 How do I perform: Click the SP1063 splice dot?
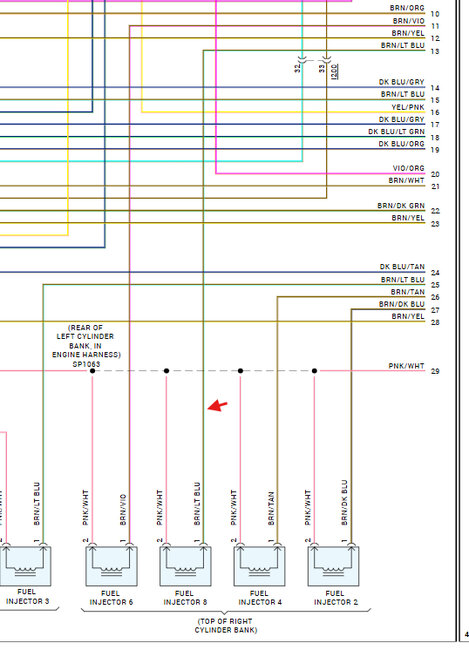(92, 371)
